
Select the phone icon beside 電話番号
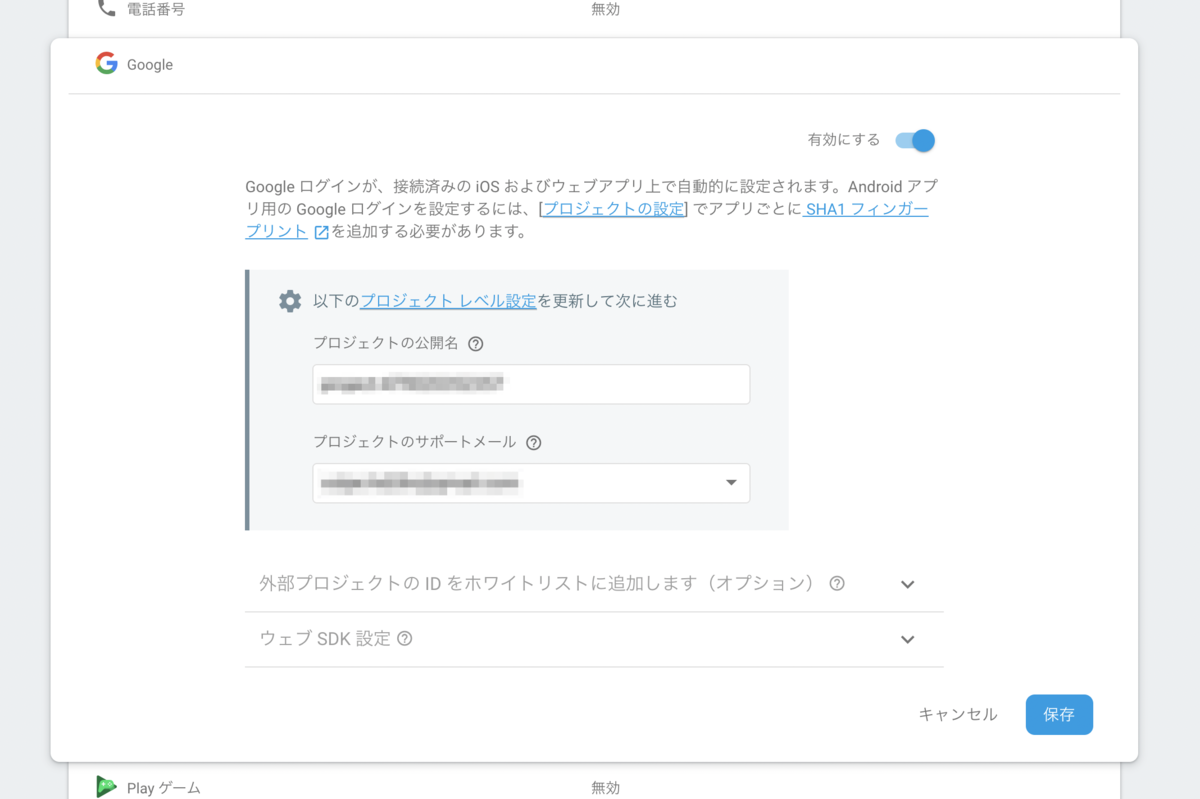click(107, 8)
